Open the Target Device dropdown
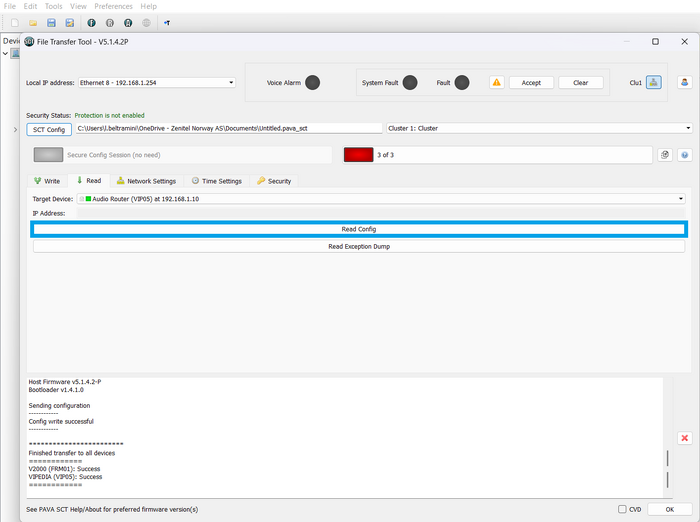700x522 pixels. pos(381,199)
